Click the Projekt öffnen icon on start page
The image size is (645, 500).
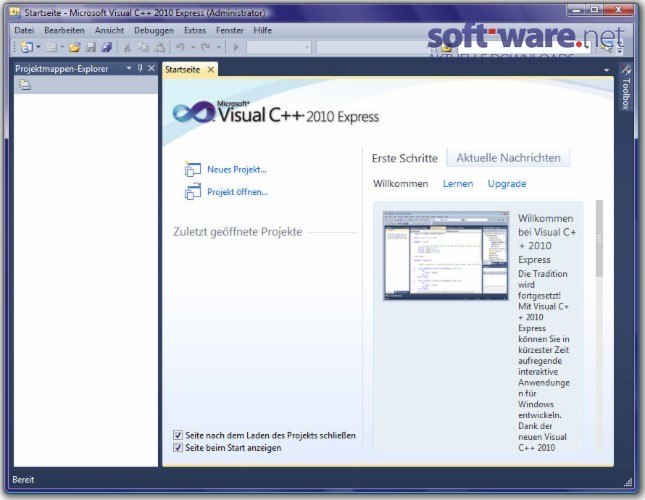click(193, 192)
